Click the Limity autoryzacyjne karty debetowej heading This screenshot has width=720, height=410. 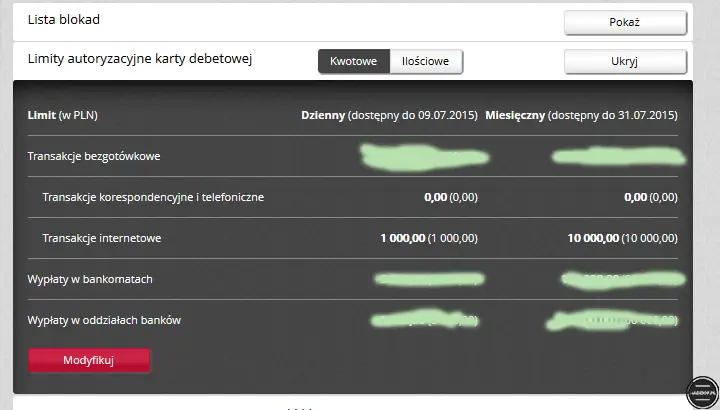tap(140, 59)
